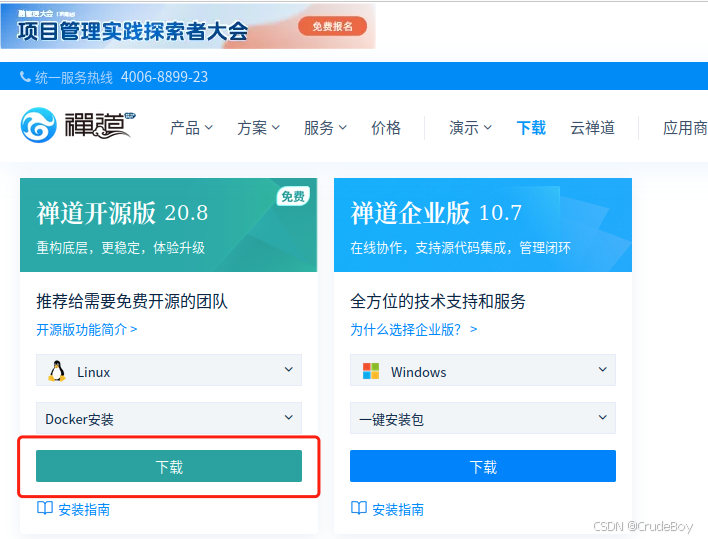Open the Docker安装 install type dropdown

169,418
